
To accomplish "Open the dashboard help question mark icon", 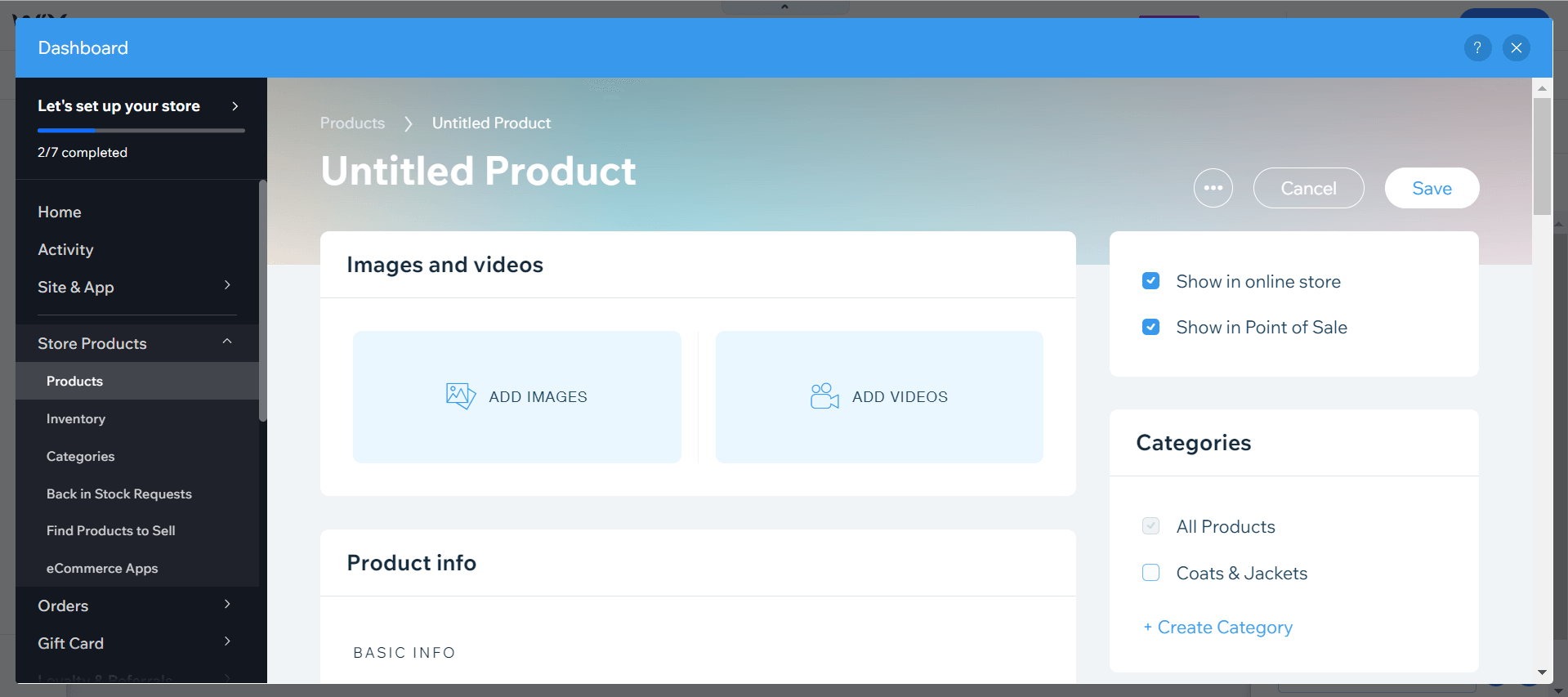I will coord(1477,48).
